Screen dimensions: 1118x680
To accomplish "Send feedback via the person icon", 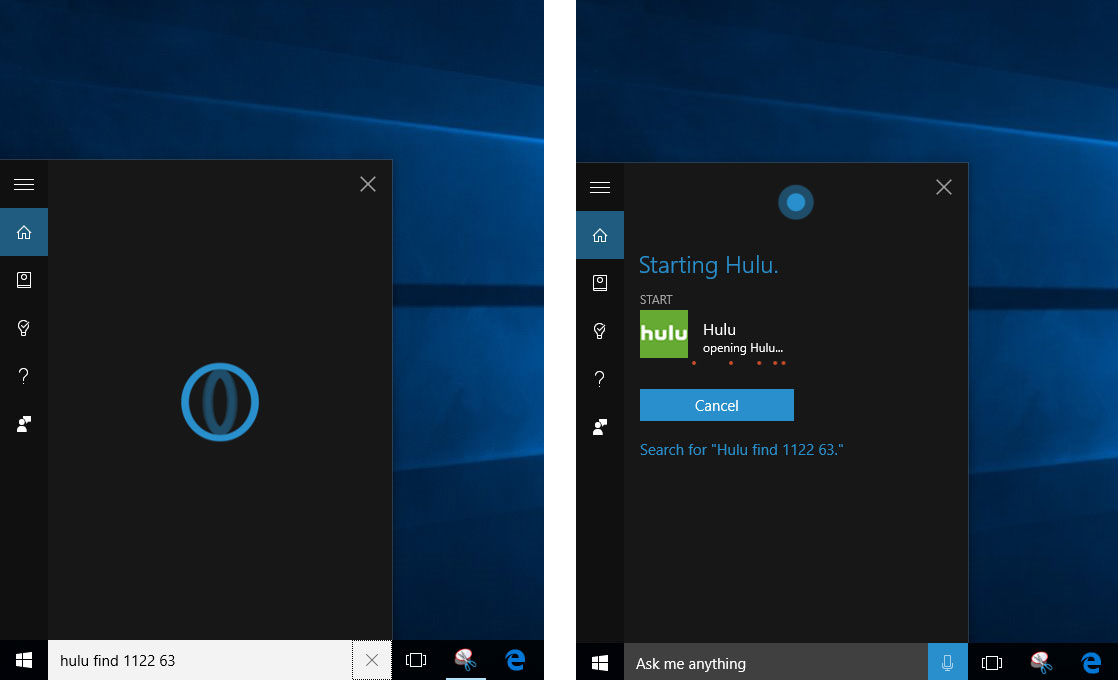I will pos(24,423).
